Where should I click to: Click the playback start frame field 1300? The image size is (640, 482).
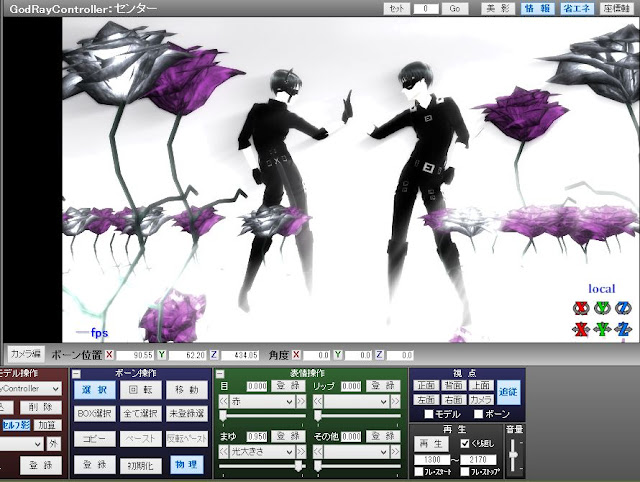coord(432,460)
